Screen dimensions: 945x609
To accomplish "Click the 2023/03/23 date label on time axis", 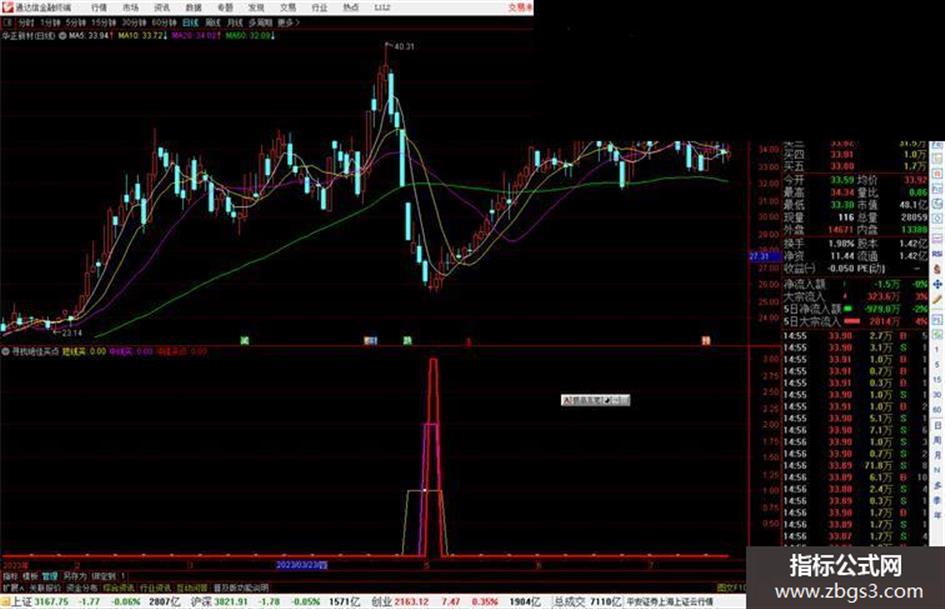I will click(301, 566).
